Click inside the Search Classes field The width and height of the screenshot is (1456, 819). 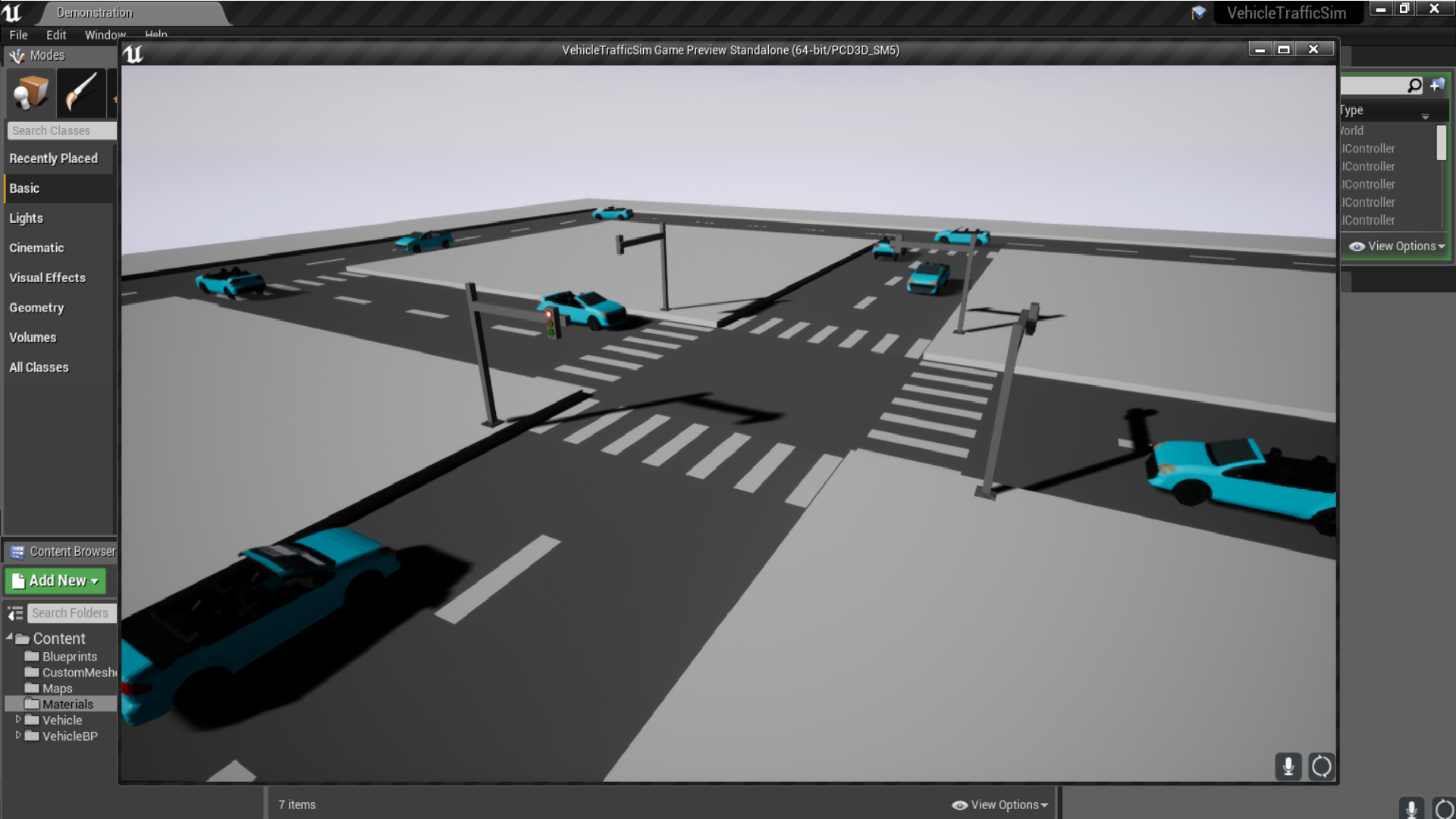[x=61, y=130]
